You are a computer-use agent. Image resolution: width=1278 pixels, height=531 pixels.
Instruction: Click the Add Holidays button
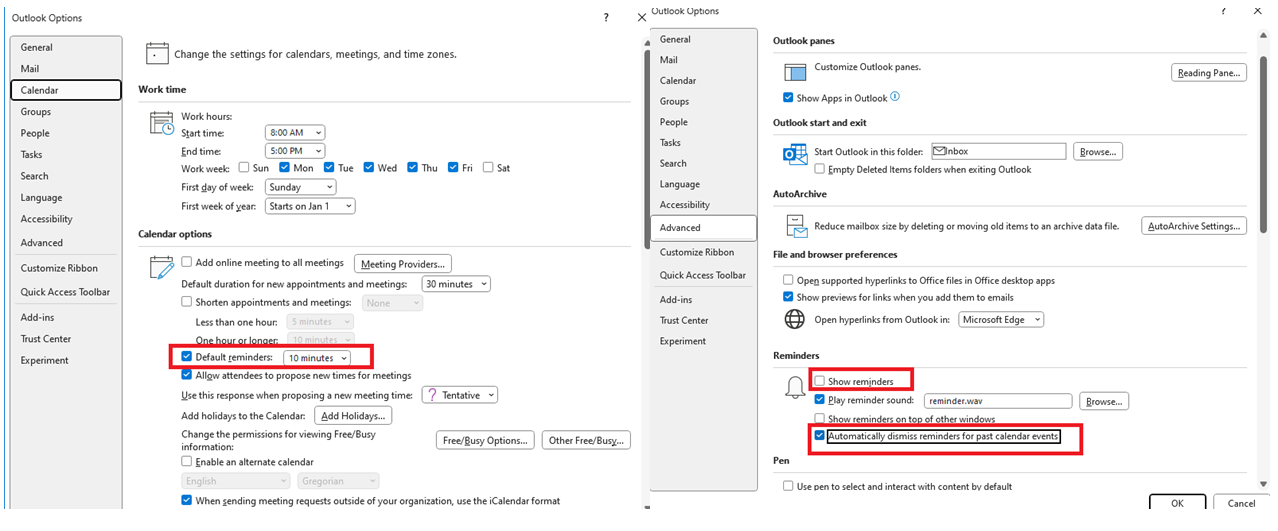pyautogui.click(x=352, y=416)
